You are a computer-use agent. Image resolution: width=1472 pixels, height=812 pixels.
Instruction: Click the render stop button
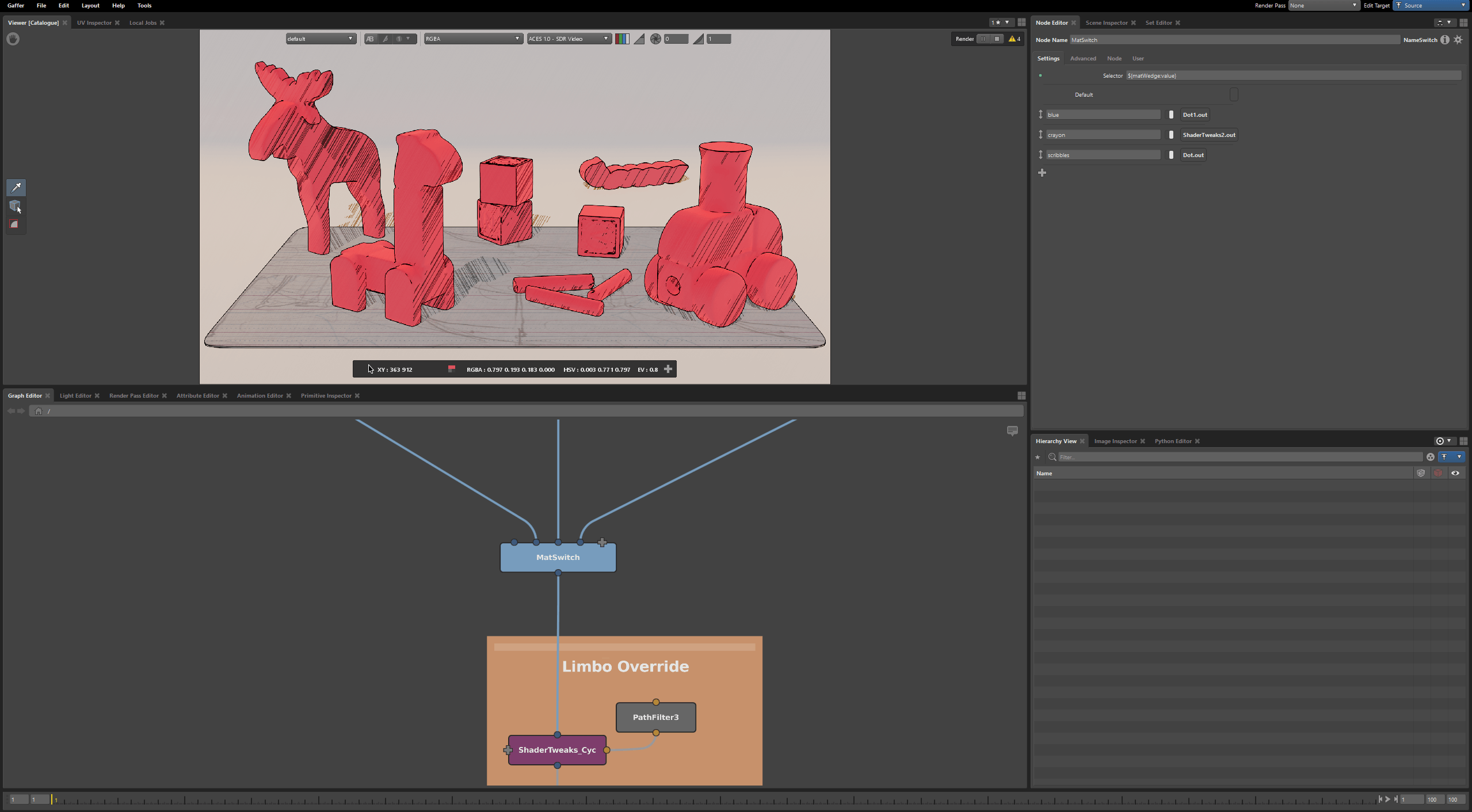coord(997,39)
